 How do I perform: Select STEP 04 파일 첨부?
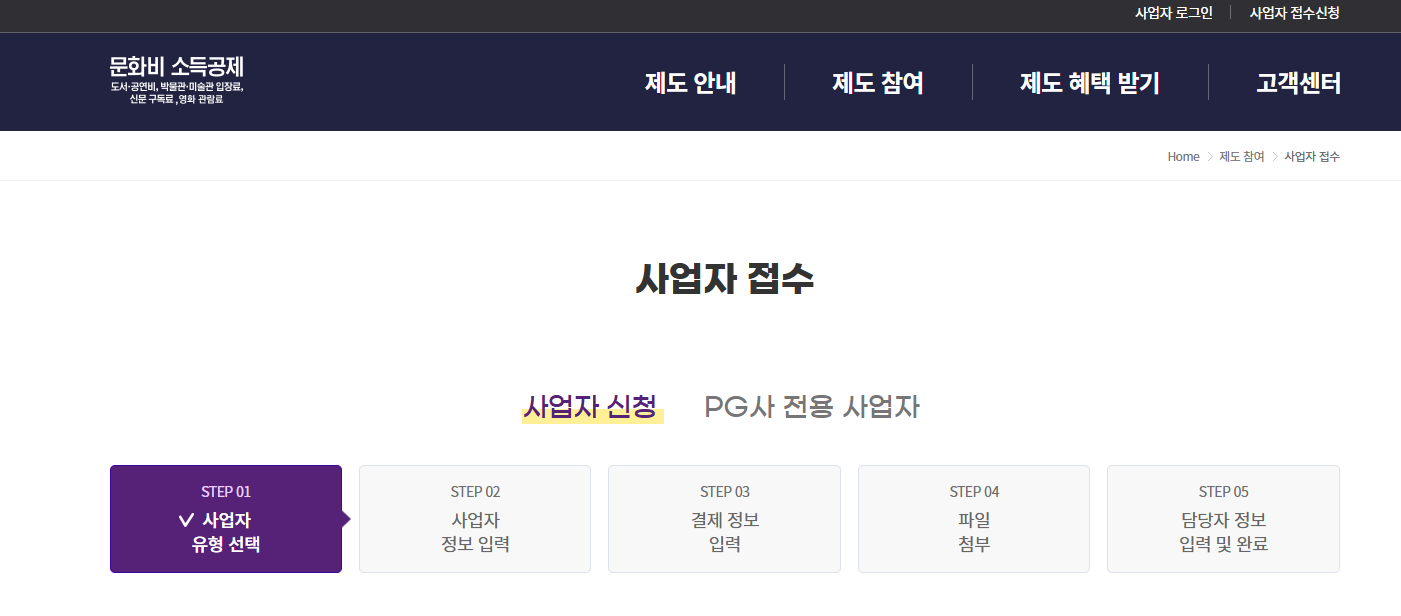(973, 519)
